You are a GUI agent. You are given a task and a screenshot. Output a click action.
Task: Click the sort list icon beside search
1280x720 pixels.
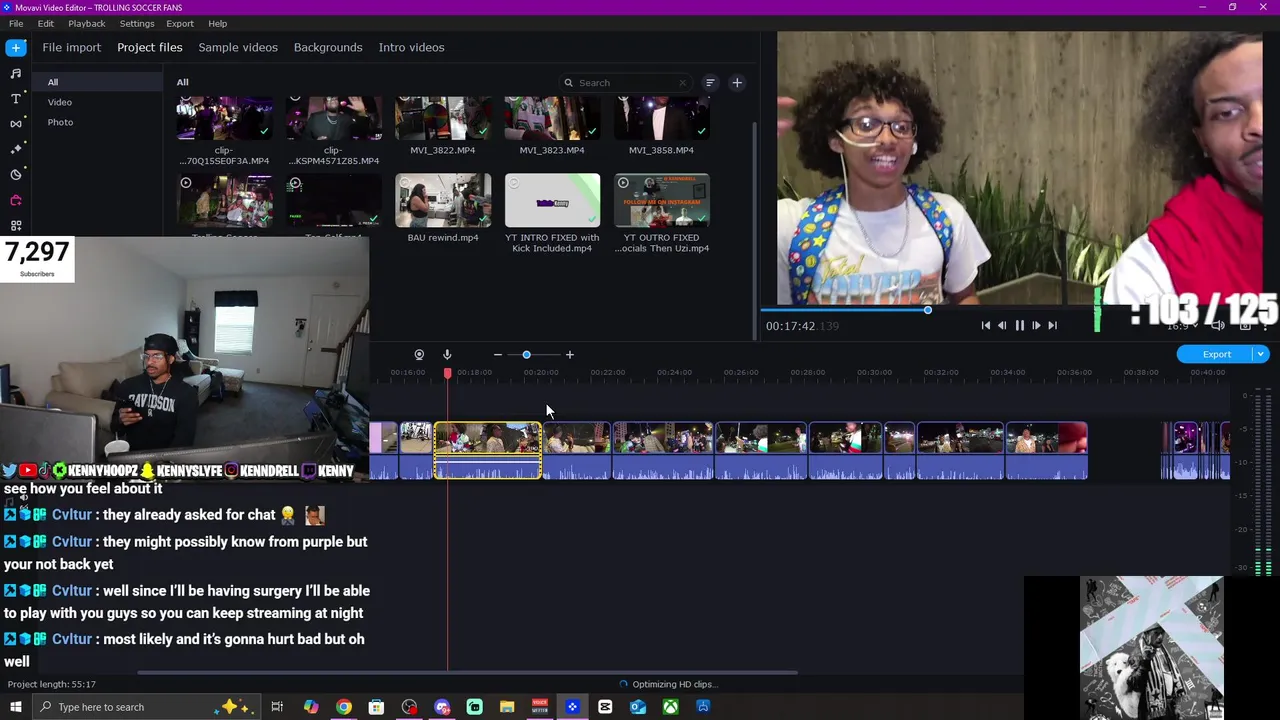pos(710,83)
